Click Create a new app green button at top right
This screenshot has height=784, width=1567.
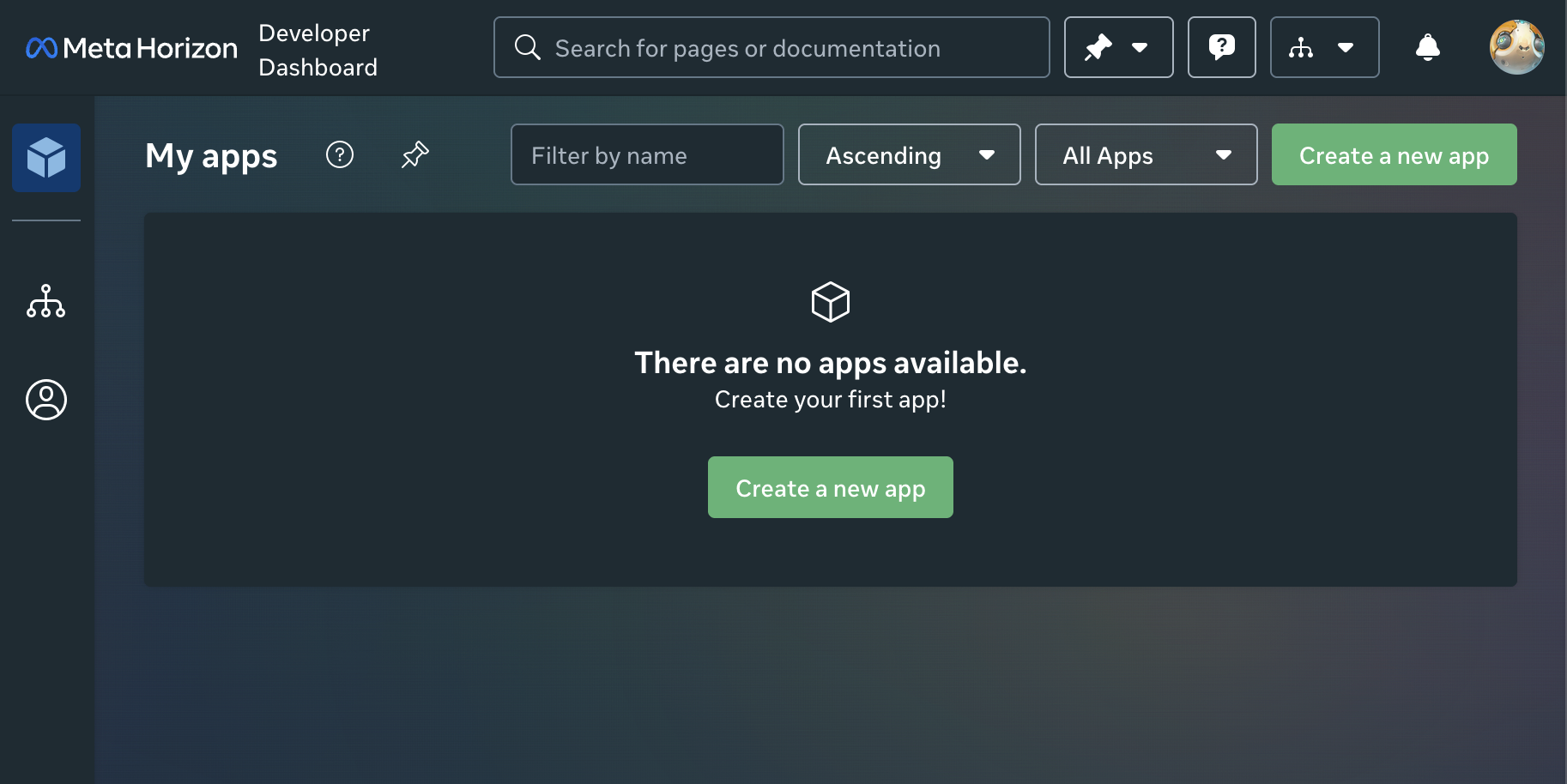point(1394,154)
